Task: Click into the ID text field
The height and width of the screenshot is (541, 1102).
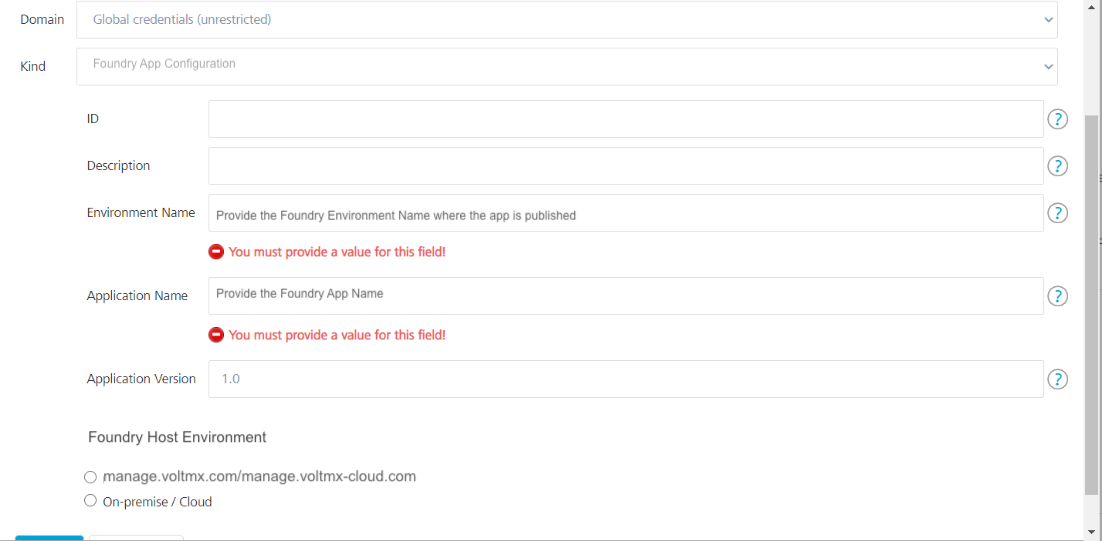Action: coord(625,119)
